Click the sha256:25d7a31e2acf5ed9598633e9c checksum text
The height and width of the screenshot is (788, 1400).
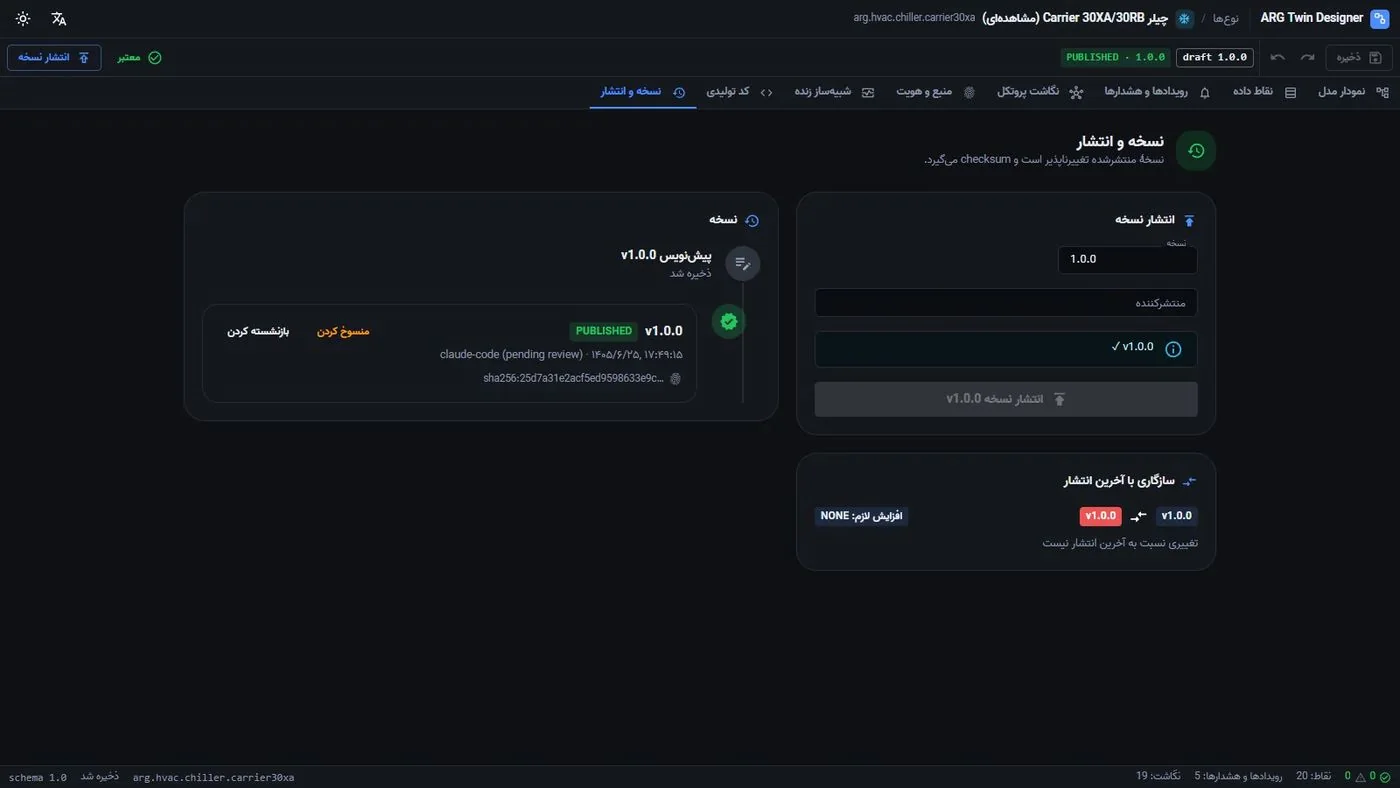pyautogui.click(x=573, y=379)
